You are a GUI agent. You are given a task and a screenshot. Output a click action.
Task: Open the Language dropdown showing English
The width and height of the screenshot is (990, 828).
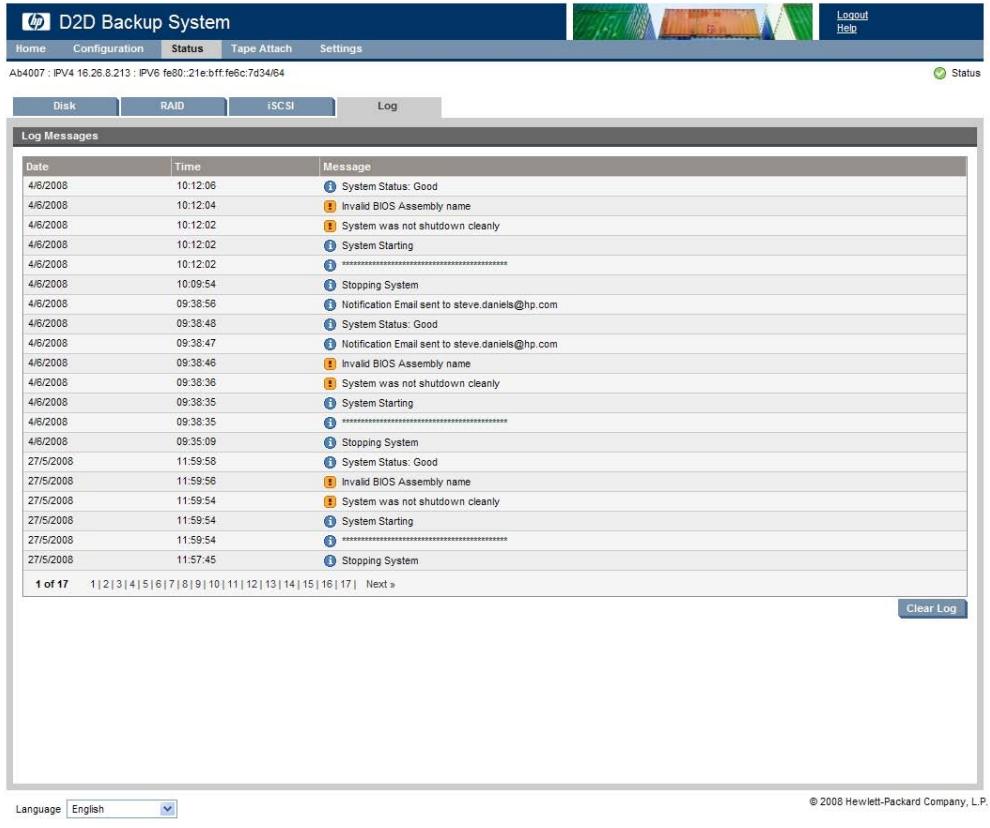tap(122, 809)
